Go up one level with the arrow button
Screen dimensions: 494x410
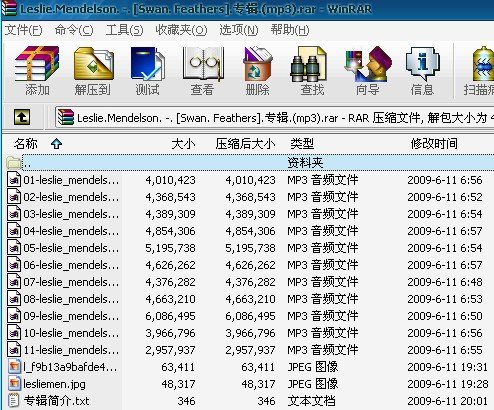coord(22,117)
